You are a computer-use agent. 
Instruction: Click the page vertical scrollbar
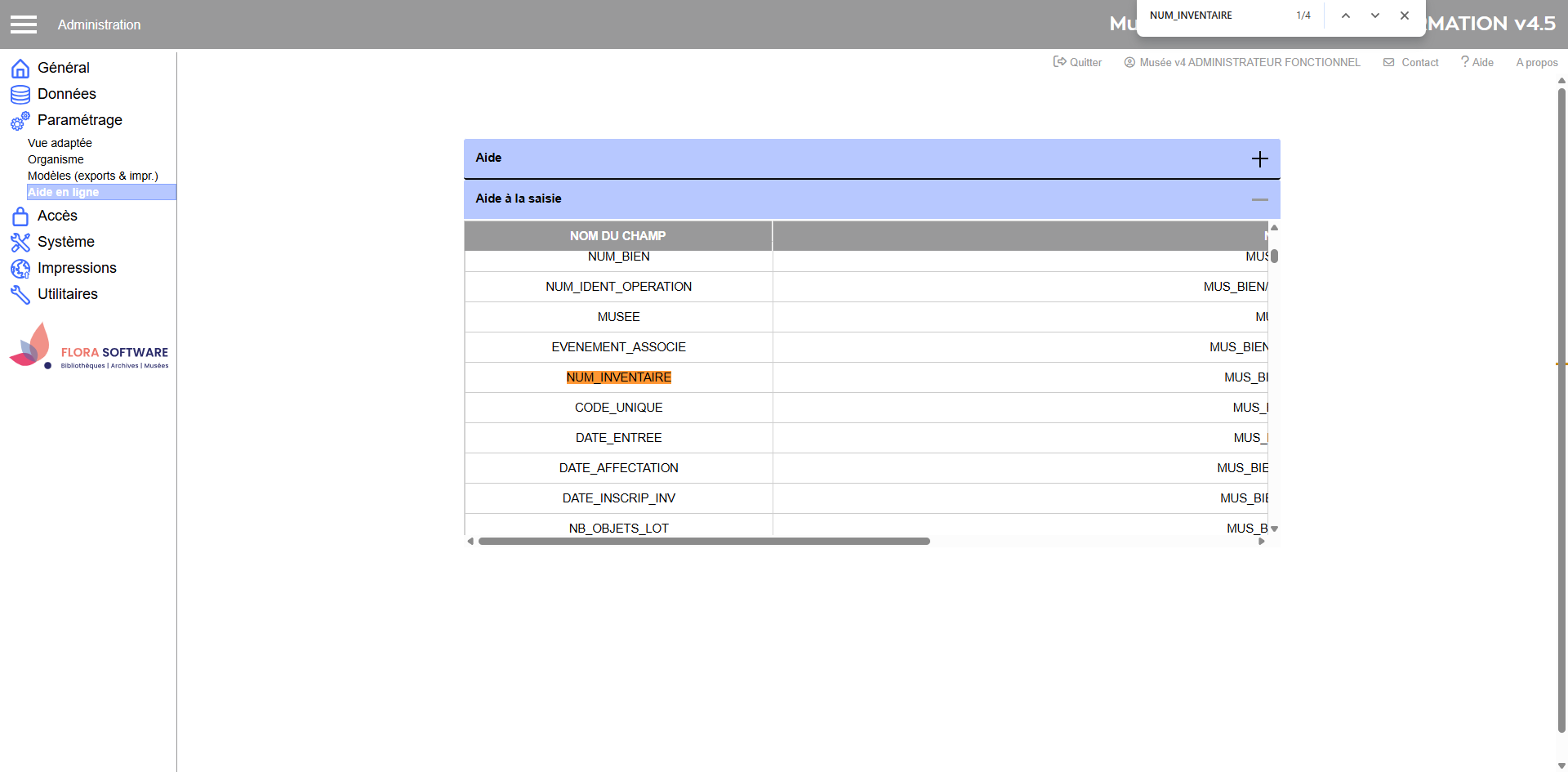click(1561, 408)
